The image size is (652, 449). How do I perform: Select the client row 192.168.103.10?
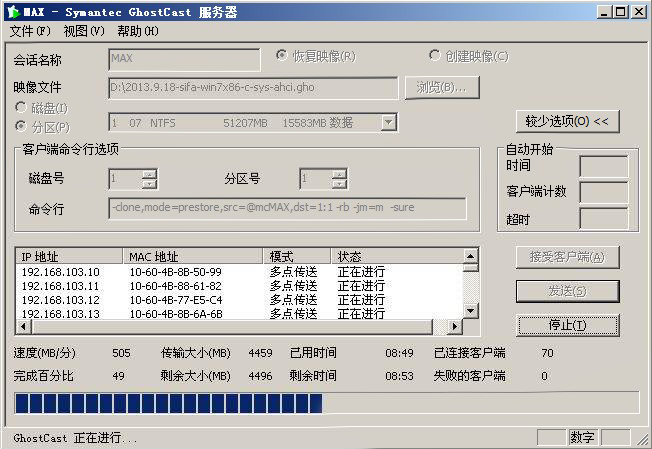point(240,272)
